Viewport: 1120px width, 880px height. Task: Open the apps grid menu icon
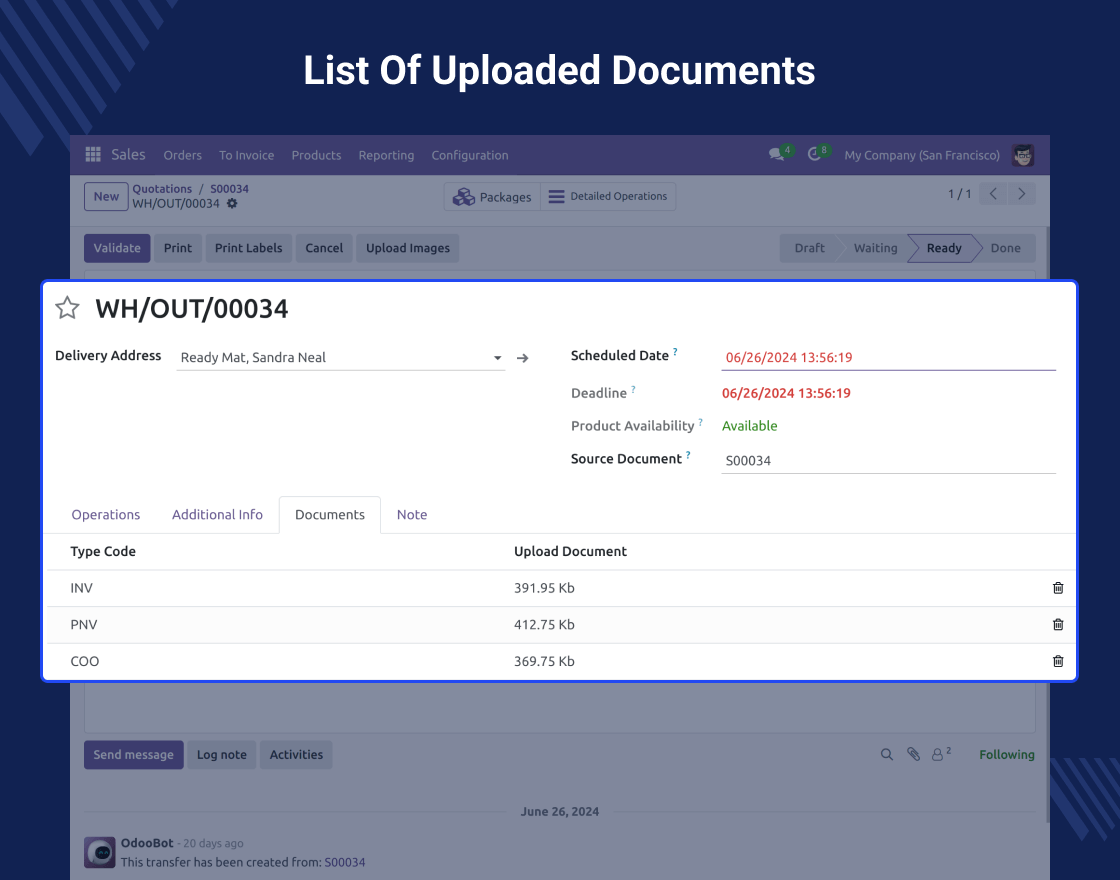click(93, 154)
